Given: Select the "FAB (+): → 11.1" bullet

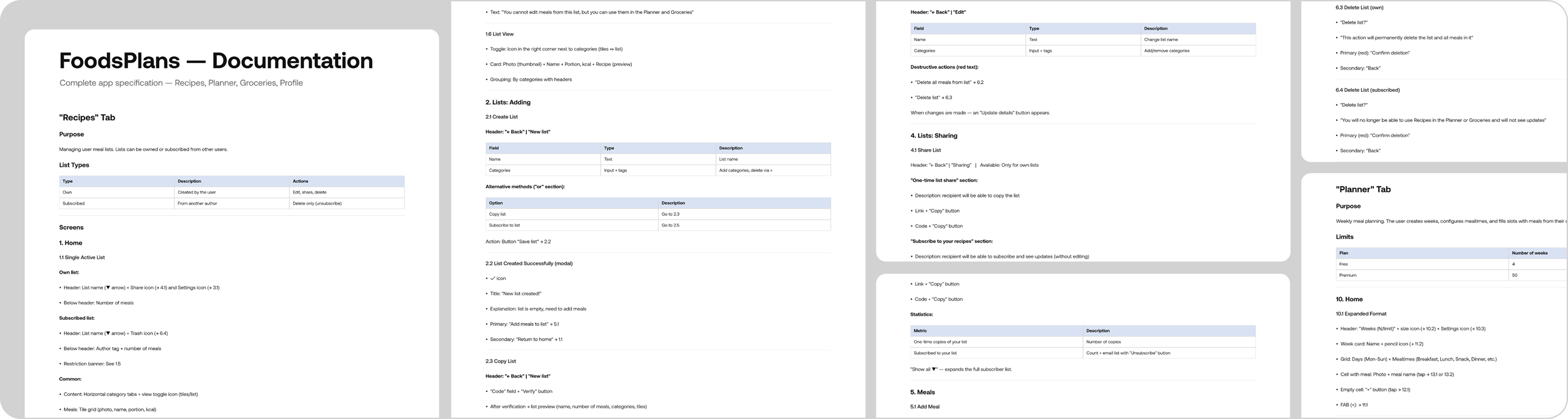Looking at the screenshot, I should (x=1352, y=405).
